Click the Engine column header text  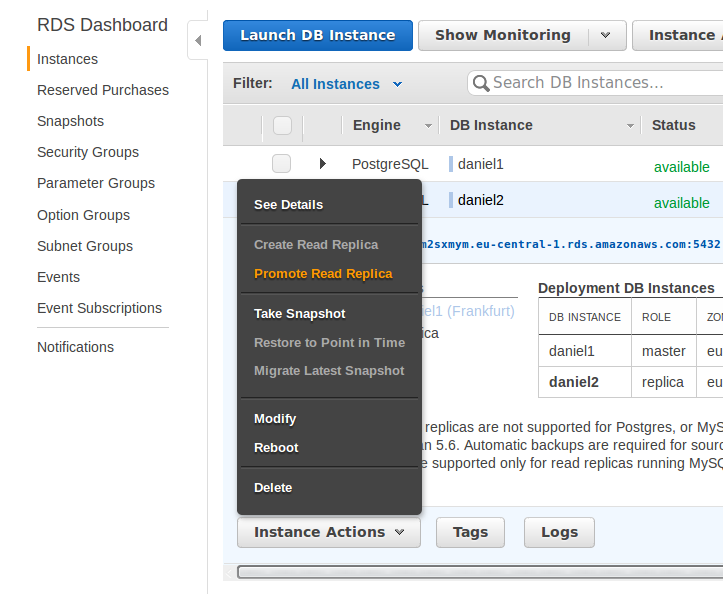377,125
